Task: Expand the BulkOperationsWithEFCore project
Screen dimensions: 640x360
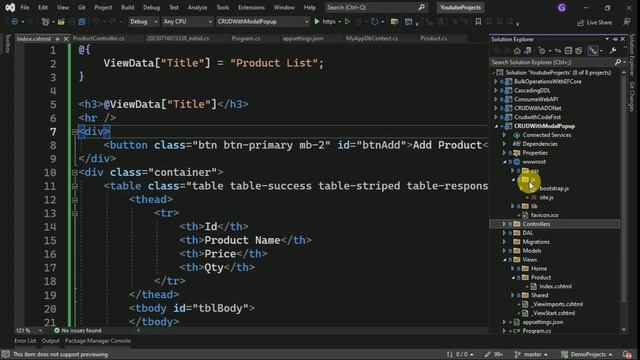Action: [496, 82]
